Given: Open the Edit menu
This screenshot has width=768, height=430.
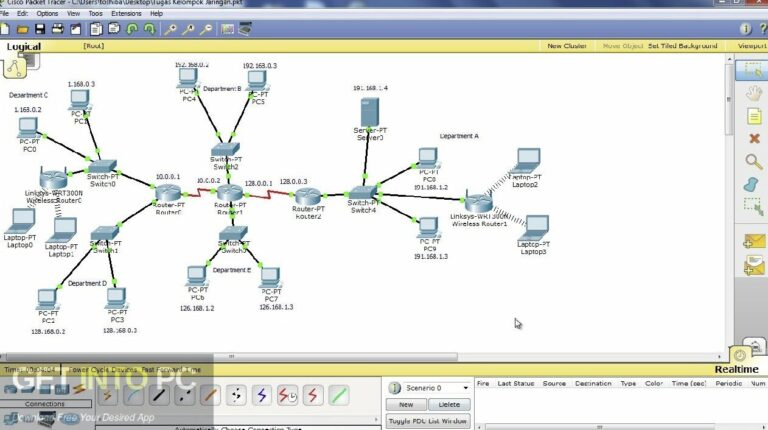Looking at the screenshot, I should [23, 14].
